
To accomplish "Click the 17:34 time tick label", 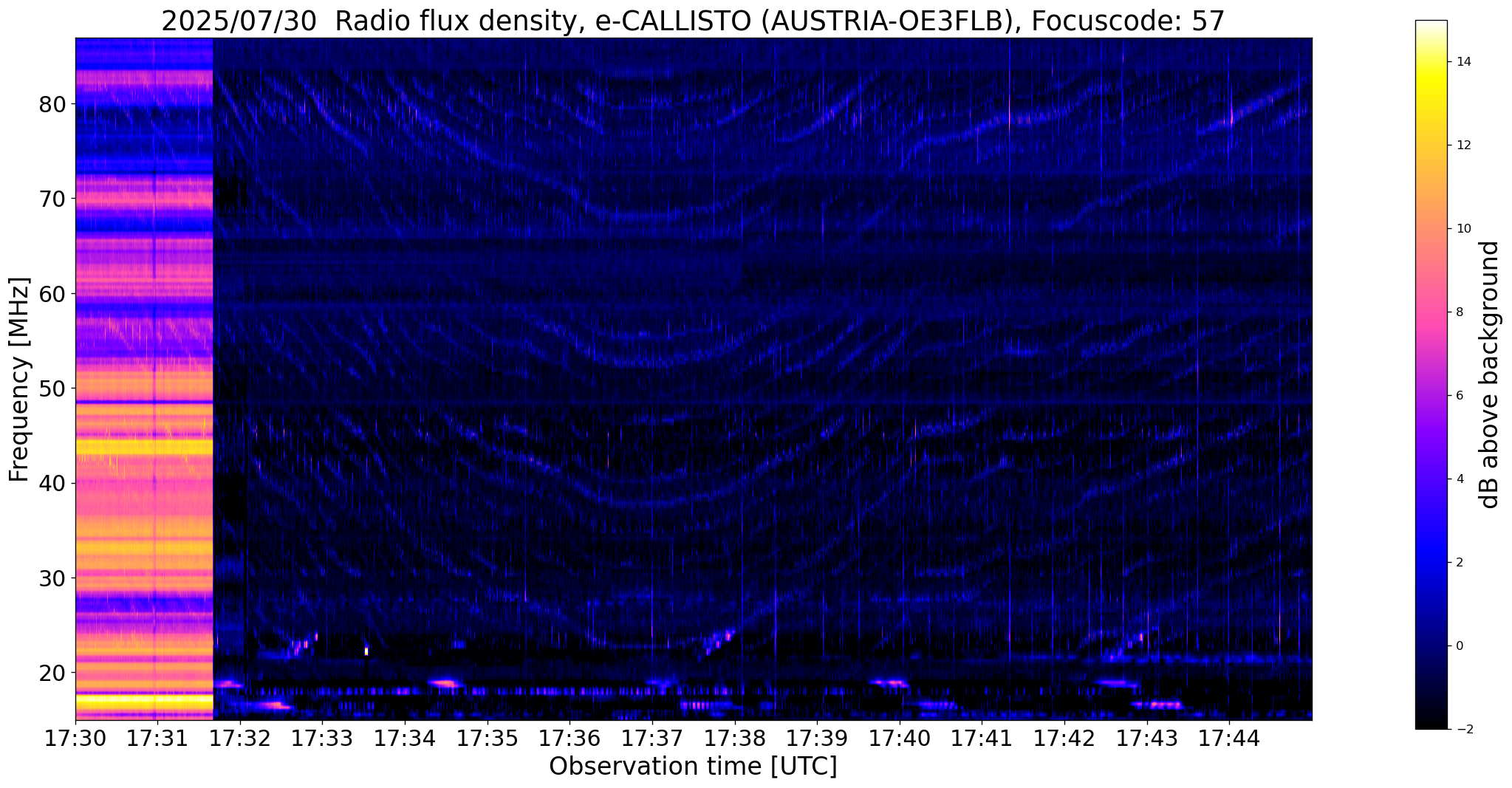I will pos(405,739).
